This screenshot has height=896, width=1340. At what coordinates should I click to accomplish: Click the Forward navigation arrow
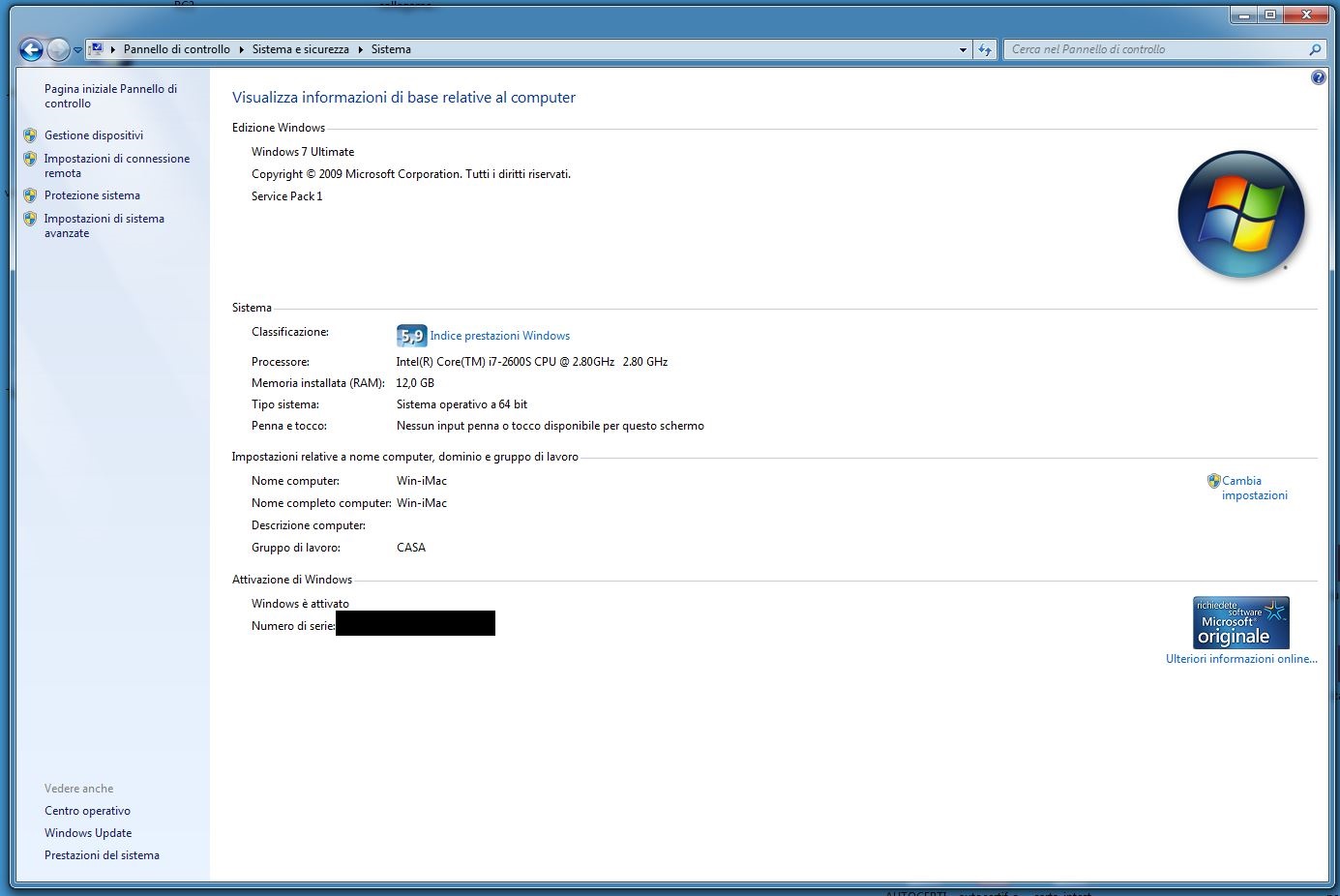coord(58,49)
